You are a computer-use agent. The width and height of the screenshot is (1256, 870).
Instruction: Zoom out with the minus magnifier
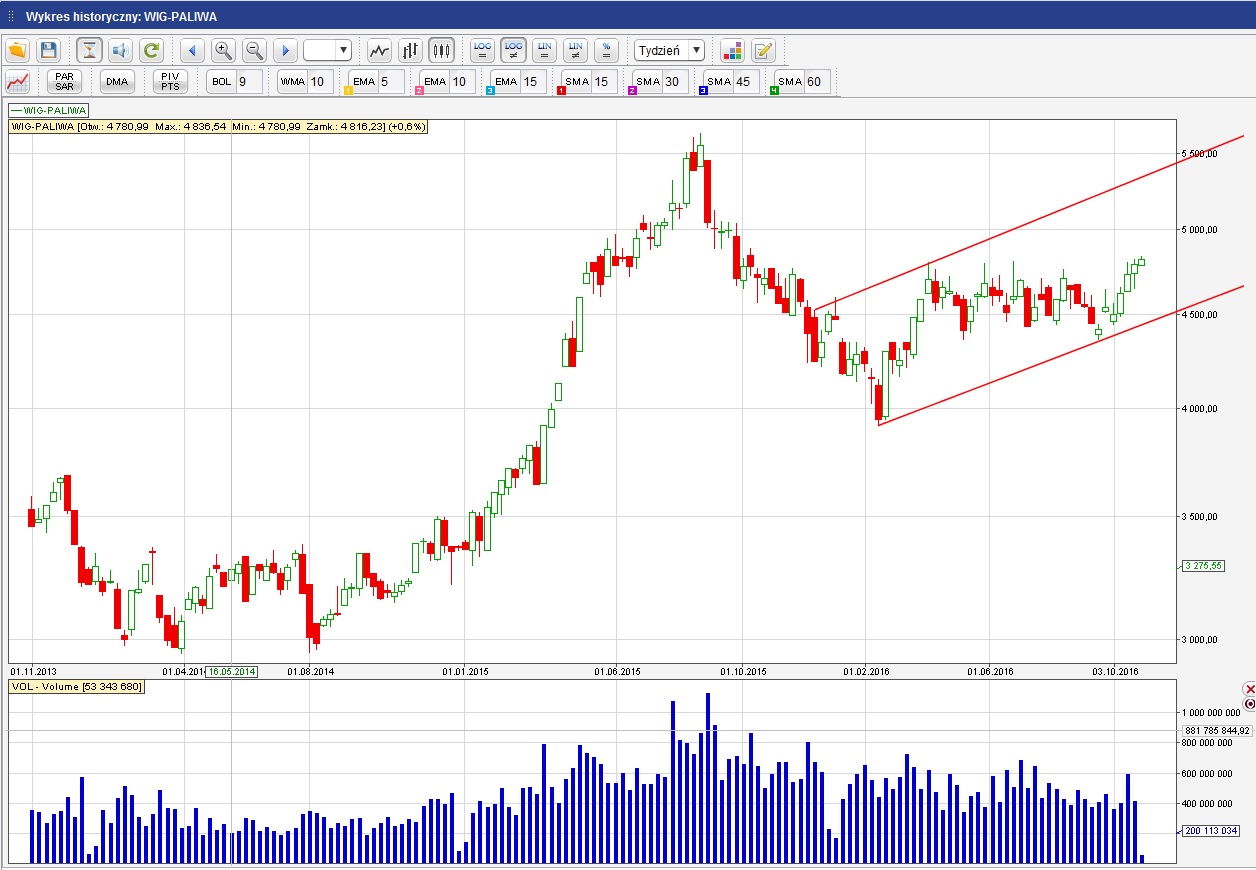pyautogui.click(x=254, y=50)
